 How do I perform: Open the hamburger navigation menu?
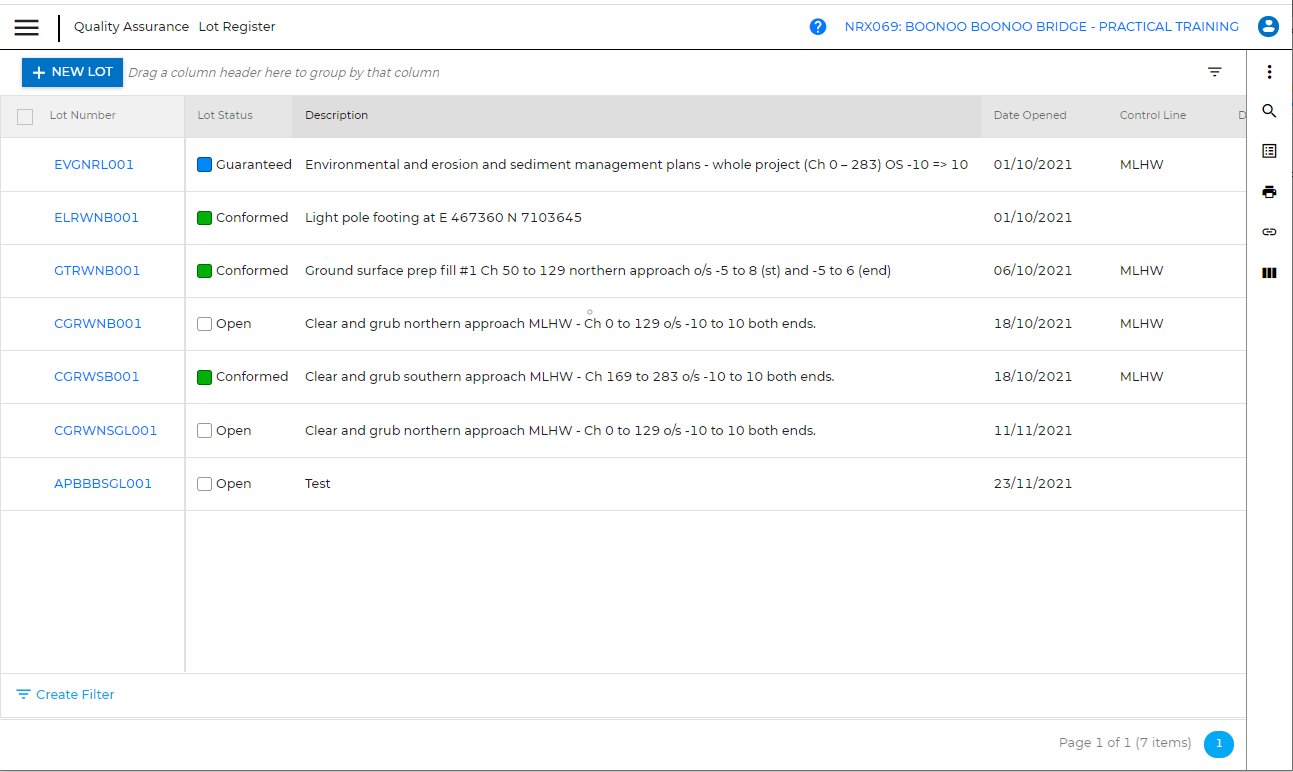(x=27, y=27)
